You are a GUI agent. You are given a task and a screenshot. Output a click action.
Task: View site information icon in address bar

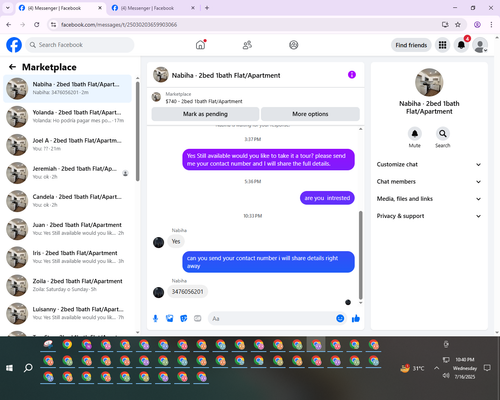(53, 25)
